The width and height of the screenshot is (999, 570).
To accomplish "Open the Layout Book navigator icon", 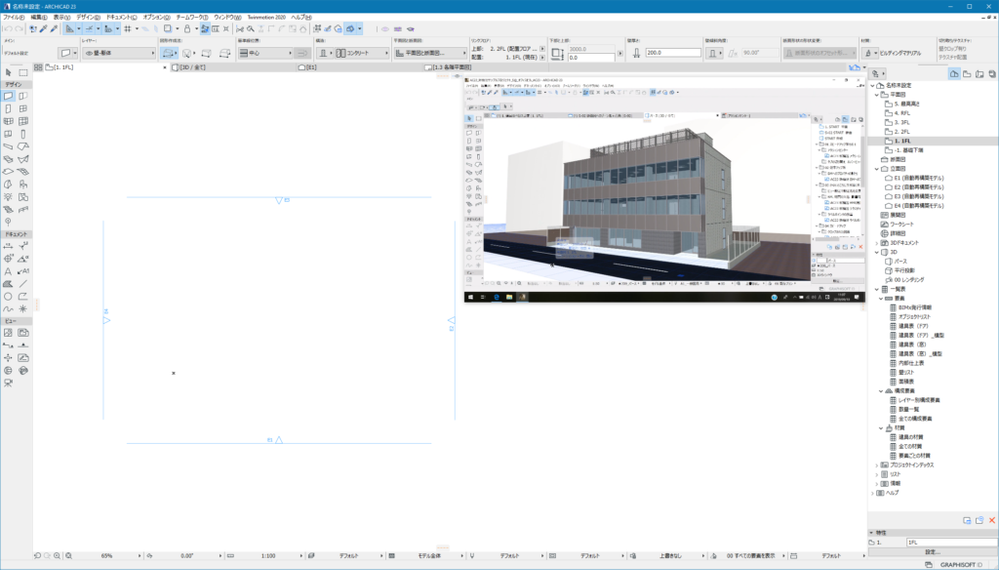I will coord(979,74).
